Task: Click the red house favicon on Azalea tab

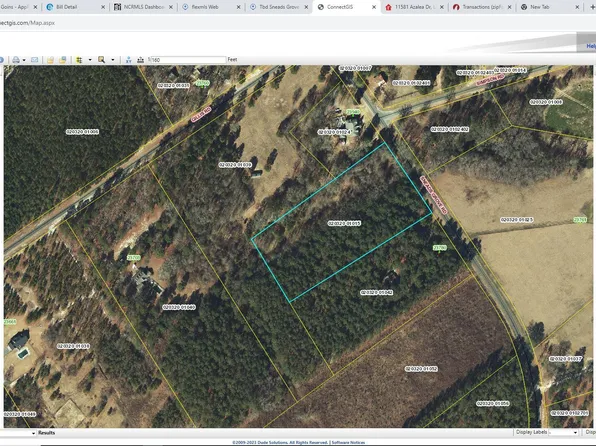Action: point(388,7)
